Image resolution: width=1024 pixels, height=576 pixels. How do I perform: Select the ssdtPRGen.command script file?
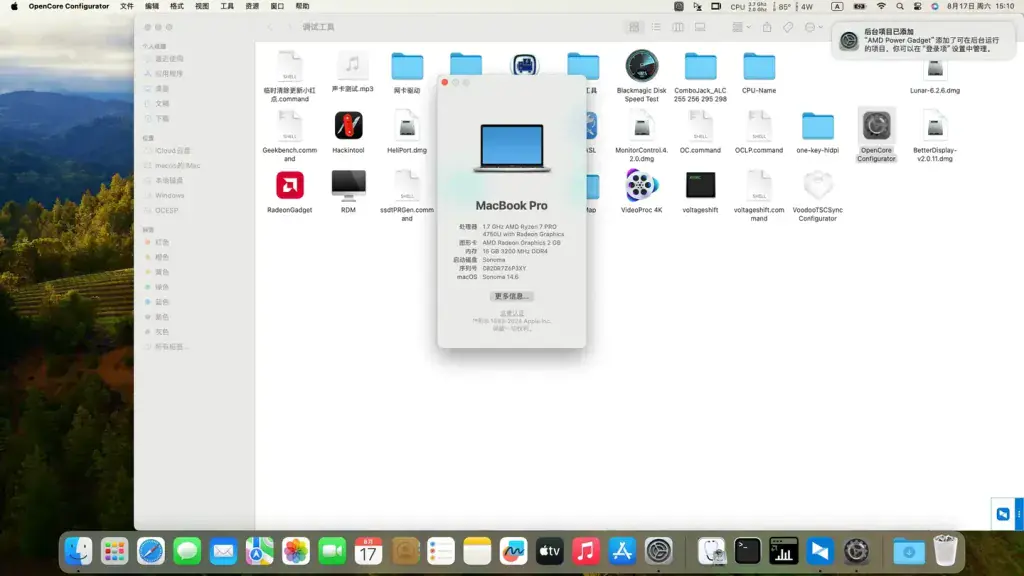407,185
